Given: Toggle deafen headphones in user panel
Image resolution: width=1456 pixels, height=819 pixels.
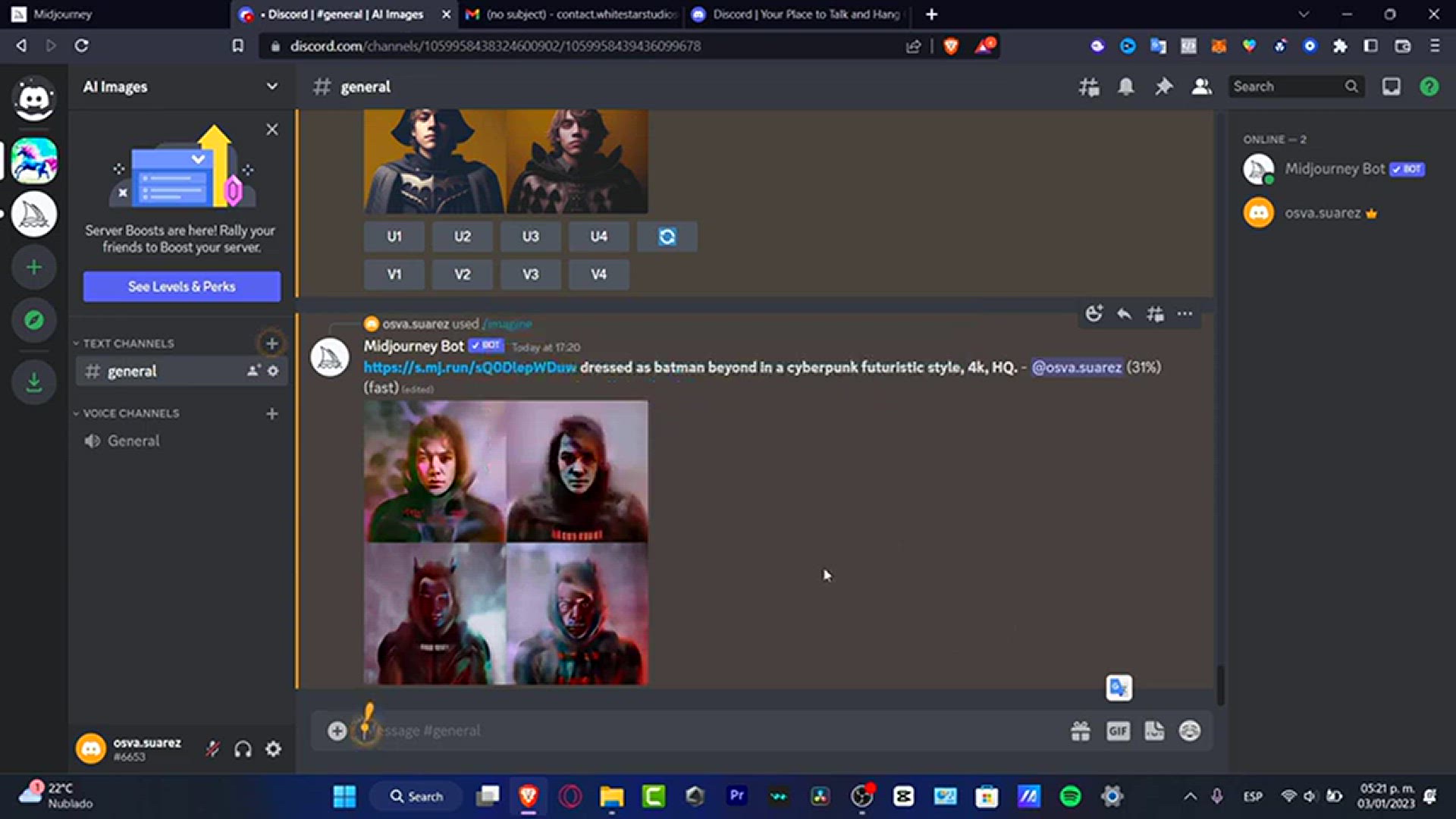Looking at the screenshot, I should pyautogui.click(x=243, y=750).
